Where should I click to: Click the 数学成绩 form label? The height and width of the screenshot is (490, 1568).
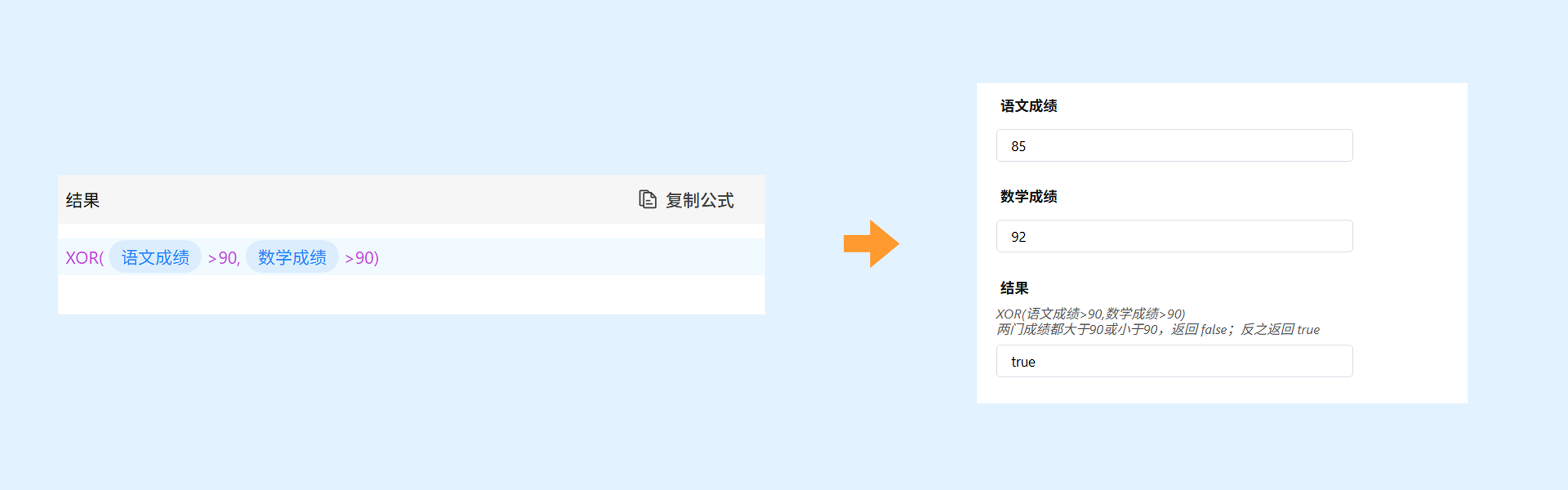pos(1028,196)
